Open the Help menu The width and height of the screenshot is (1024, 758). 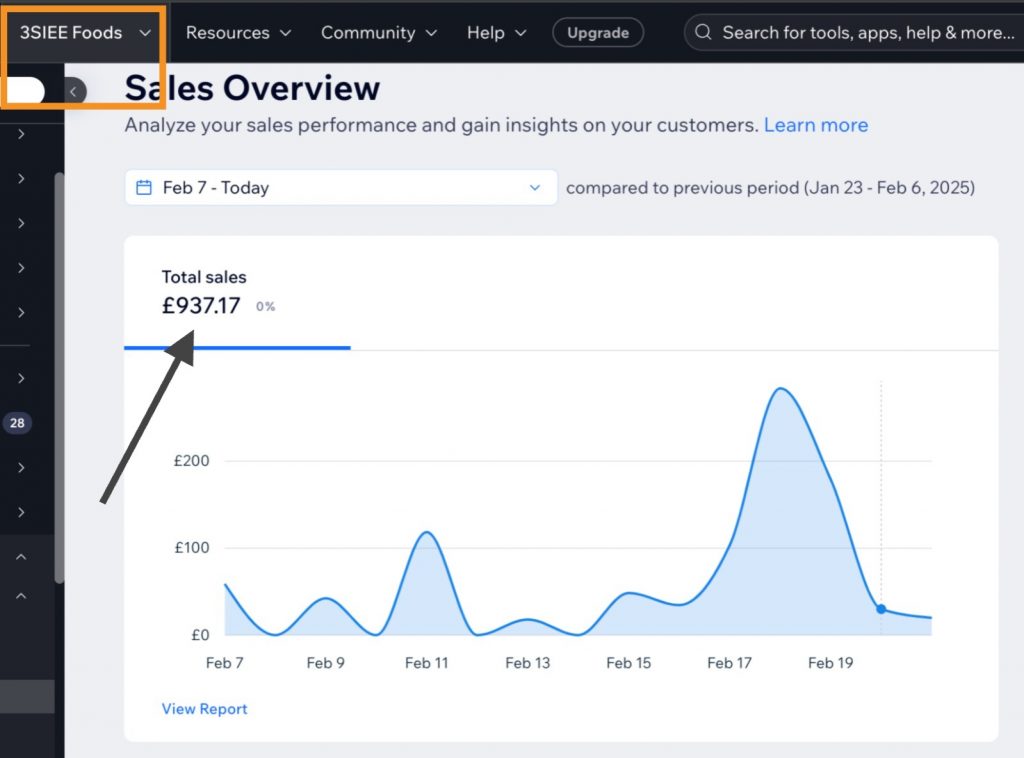coord(496,33)
